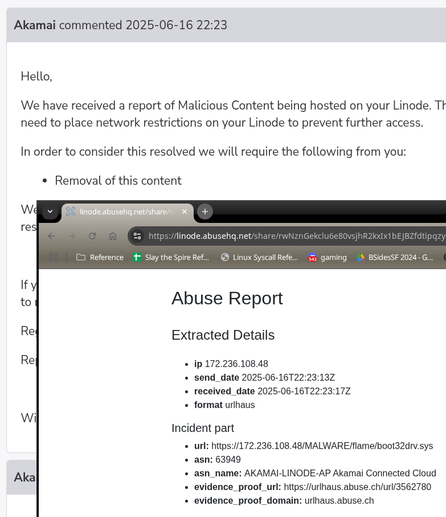The width and height of the screenshot is (446, 517).
Task: Click the ip 172.236.108.48 entry
Action: [231, 364]
